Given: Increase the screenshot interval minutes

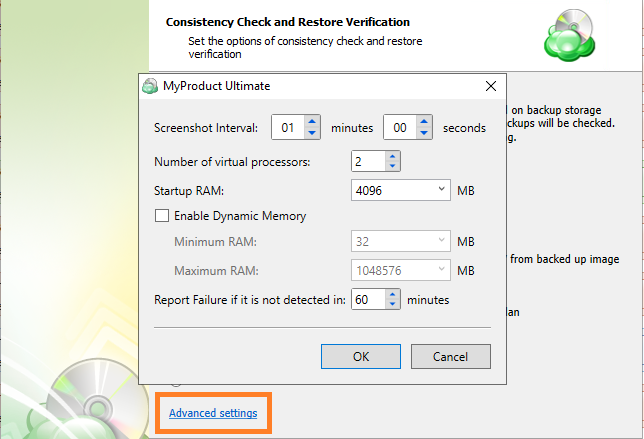Looking at the screenshot, I should click(312, 122).
